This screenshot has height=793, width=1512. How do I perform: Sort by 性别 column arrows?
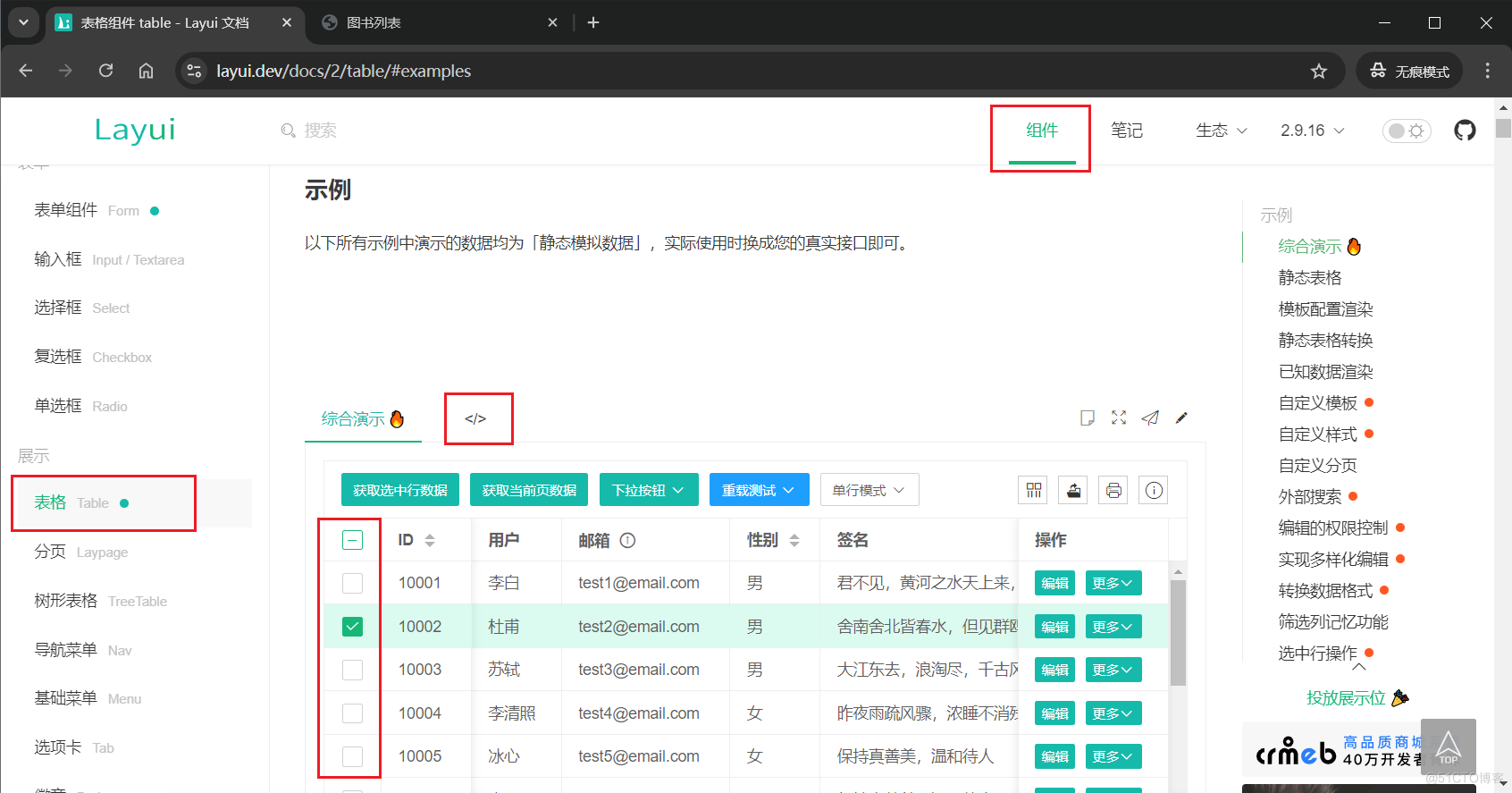(x=794, y=540)
